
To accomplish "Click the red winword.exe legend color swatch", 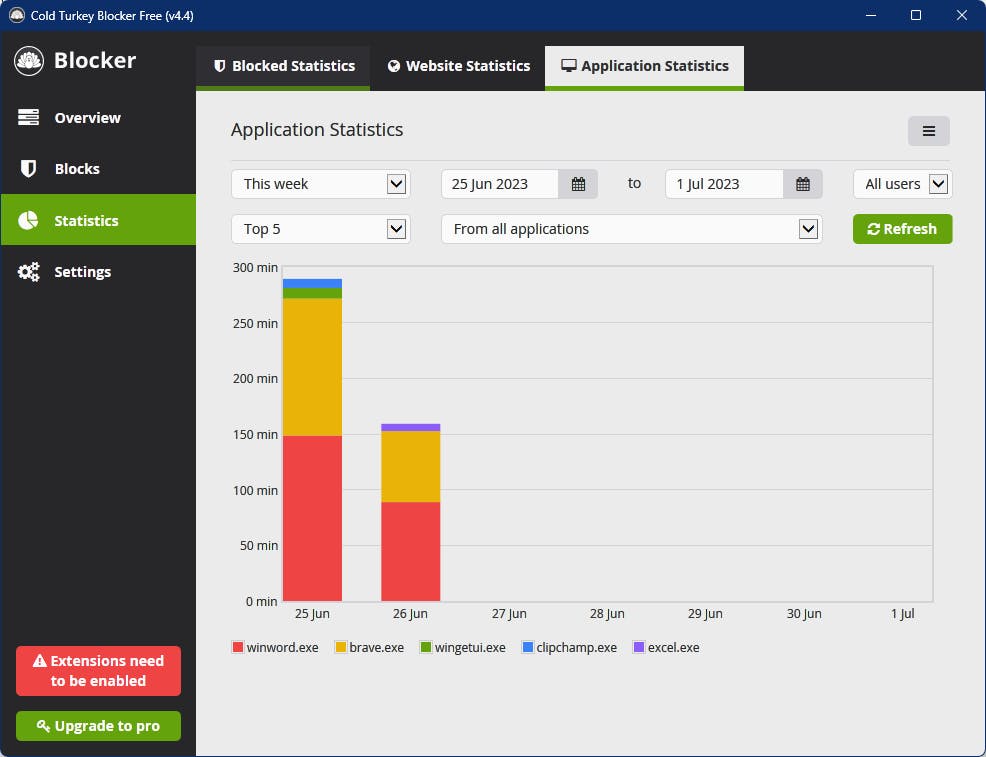I will [235, 647].
